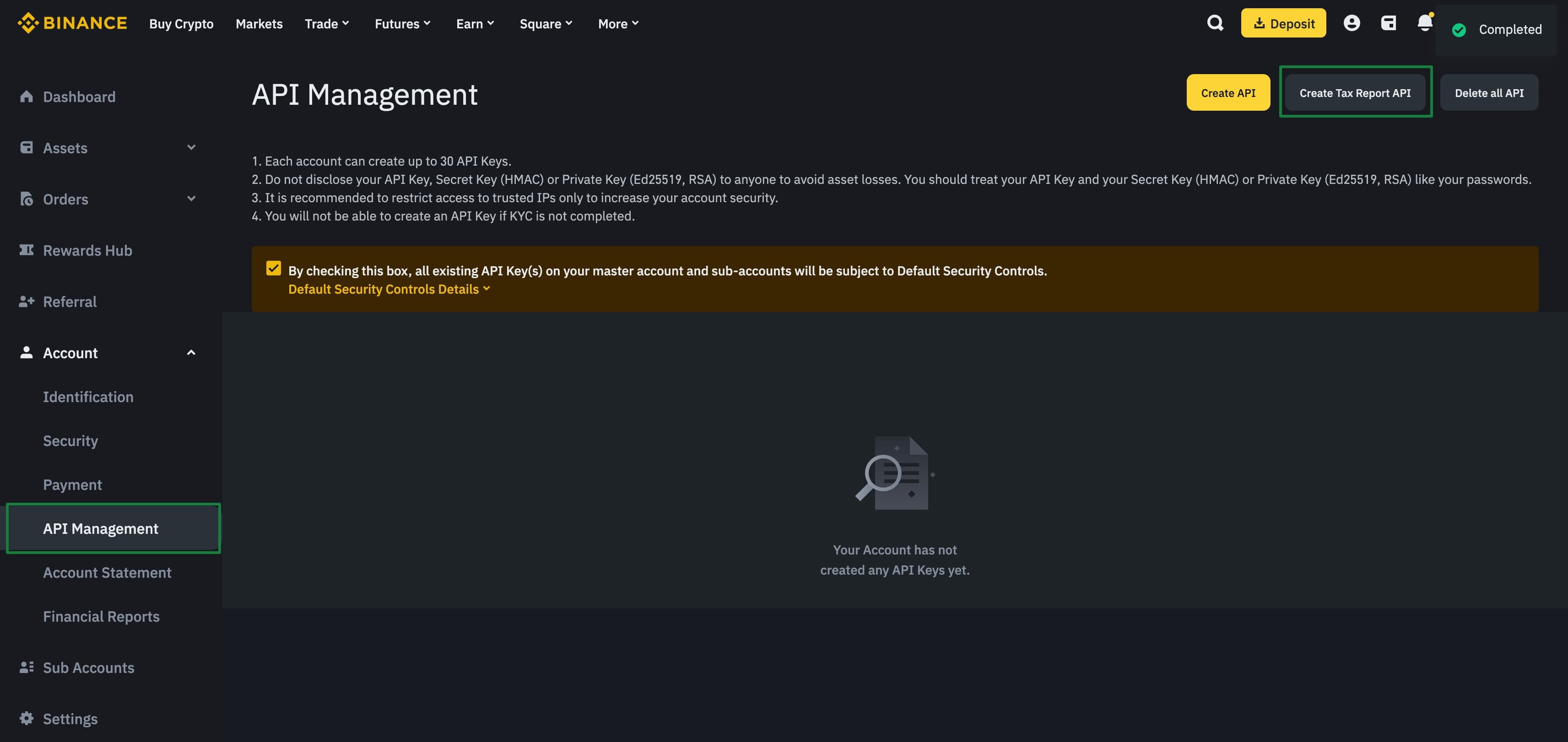The width and height of the screenshot is (1568, 742).
Task: Click the Delete all API button
Action: click(1489, 92)
